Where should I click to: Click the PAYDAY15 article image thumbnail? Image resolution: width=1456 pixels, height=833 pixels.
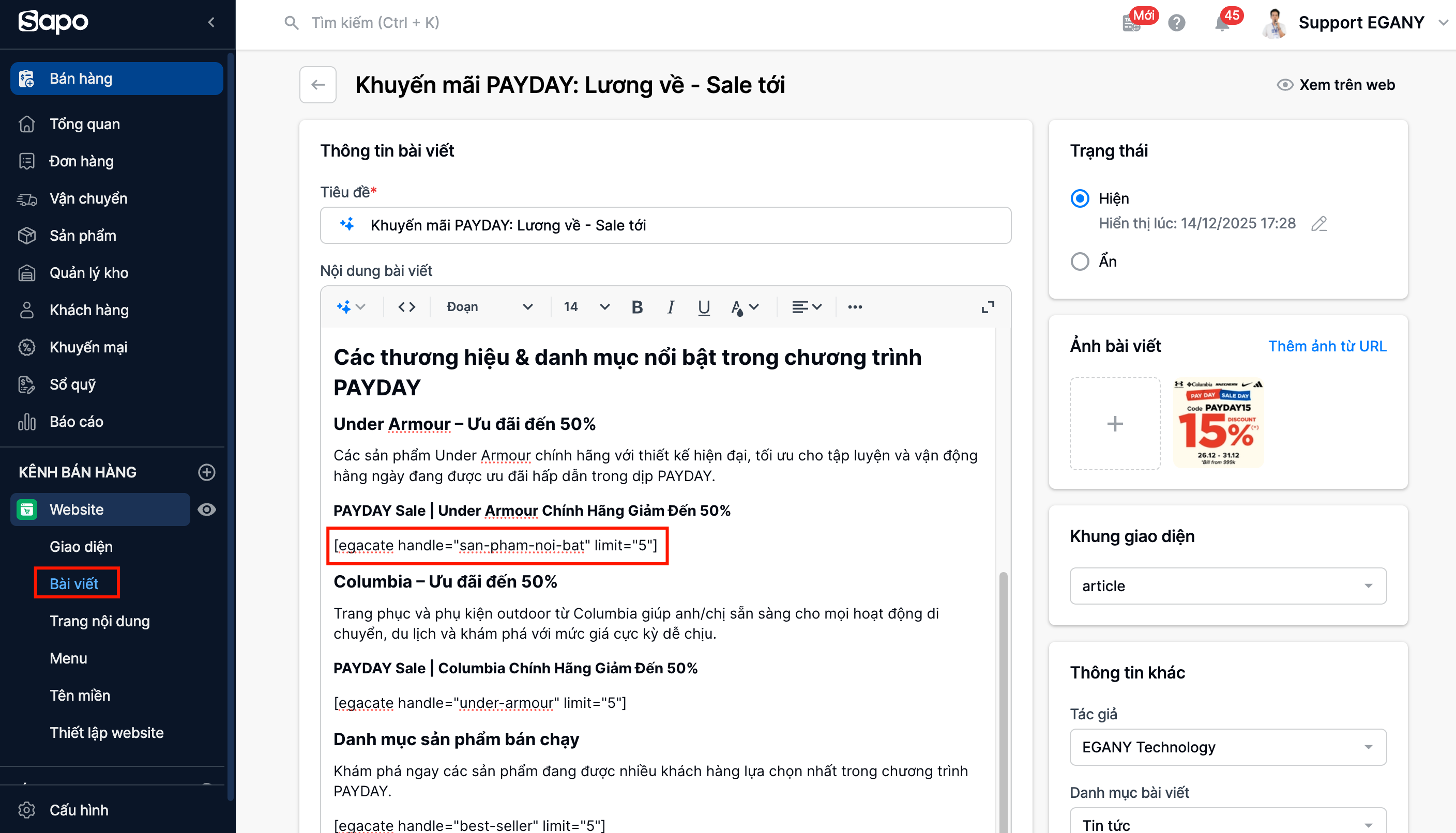1218,423
